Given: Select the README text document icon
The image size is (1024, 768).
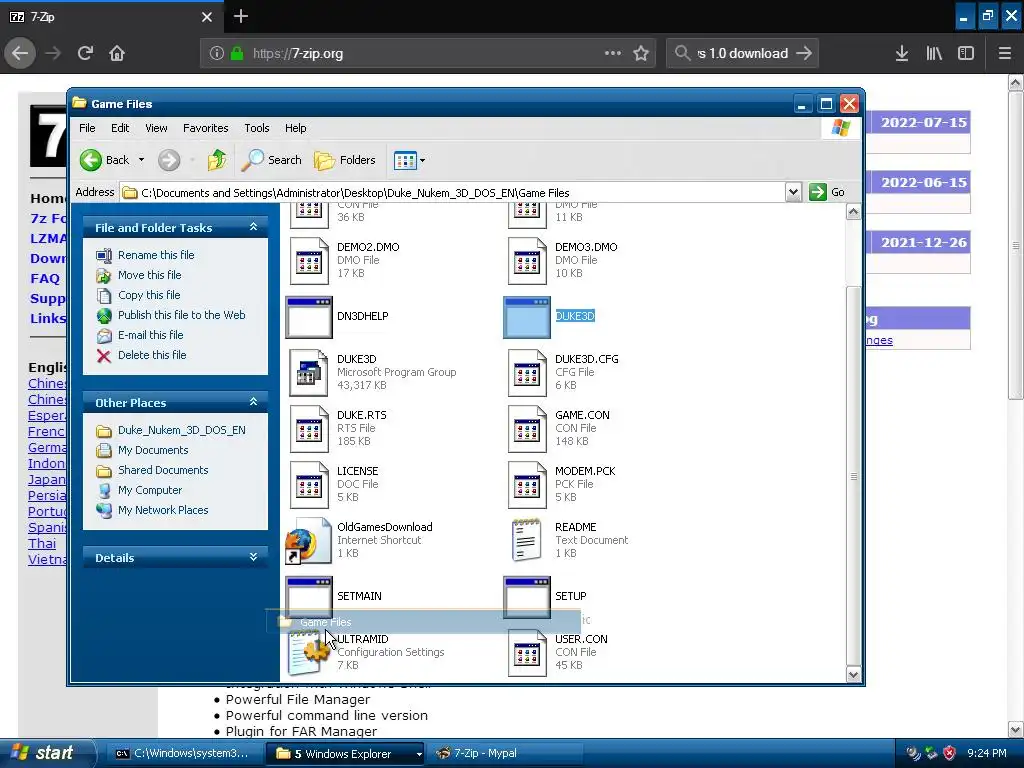Looking at the screenshot, I should point(527,541).
